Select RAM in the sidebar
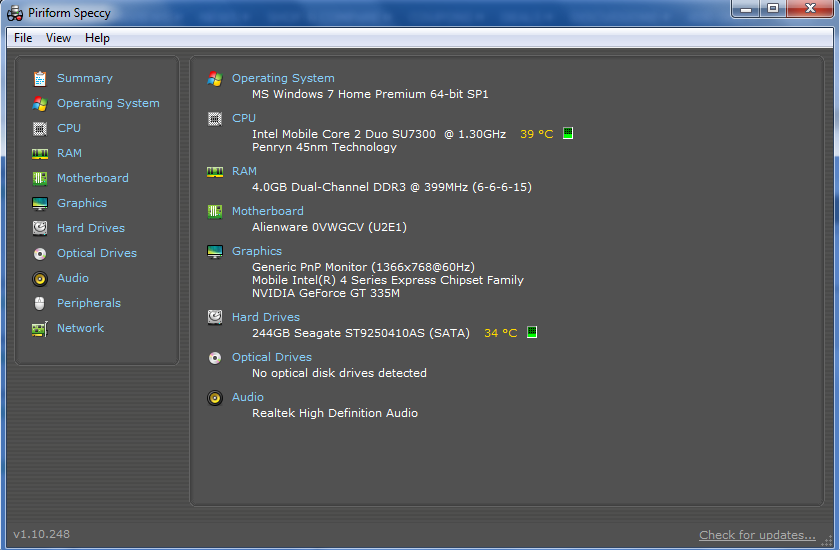Screen dimensions: 840x550 coord(70,153)
